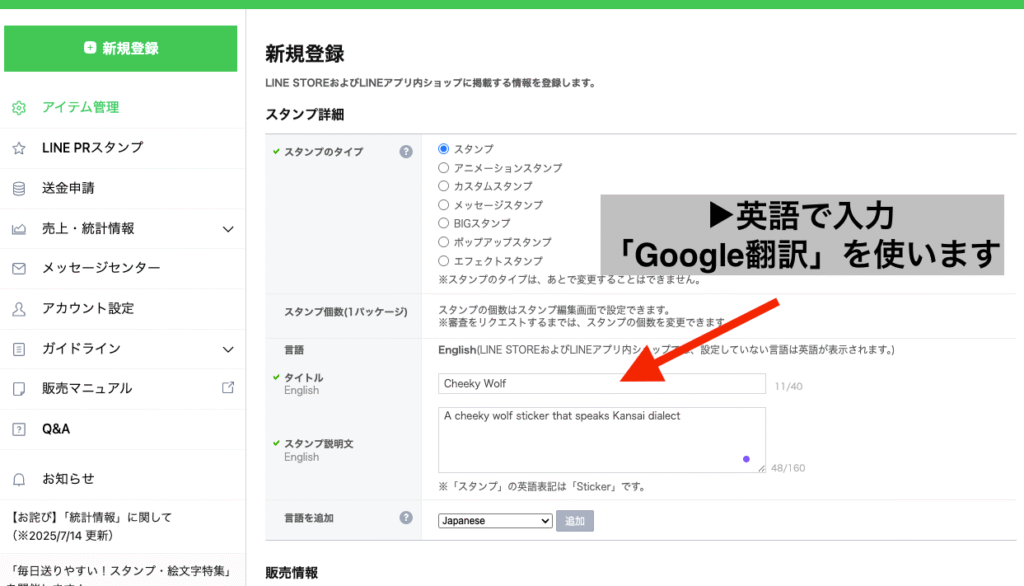Click the bell icon beside お知らせ

coord(19,480)
